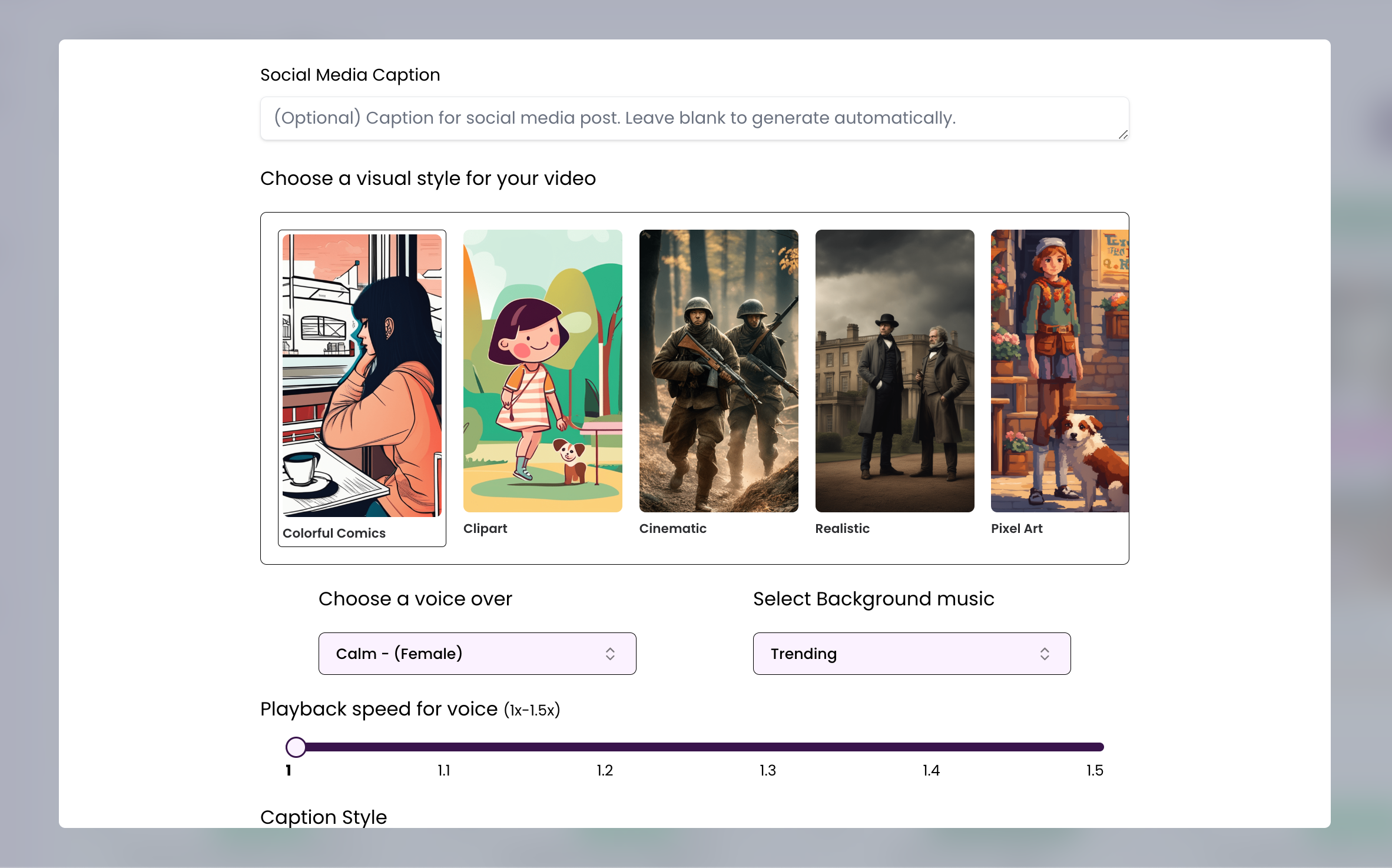Pick the Cinematic soldiers style thumbnail

(x=718, y=370)
